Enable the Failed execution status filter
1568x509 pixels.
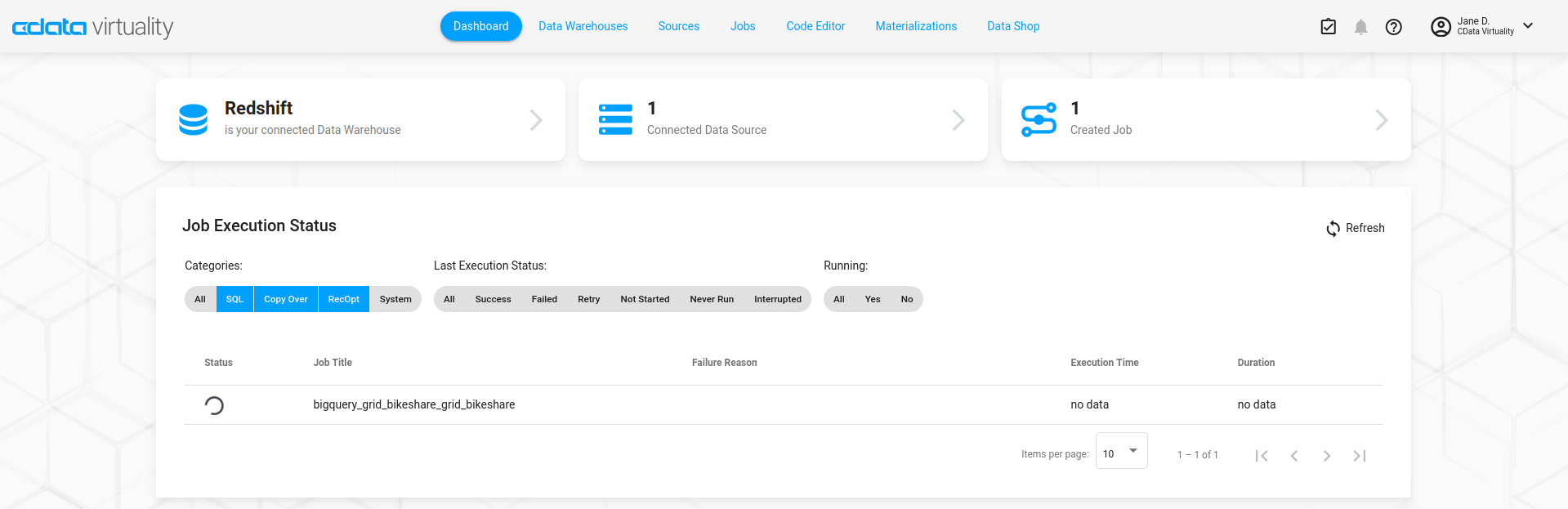point(544,299)
